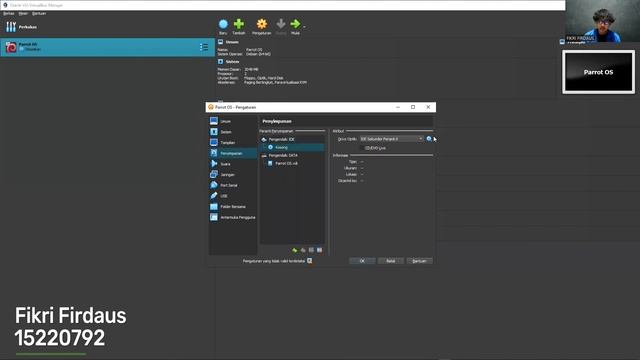Open the Suara settings category
The width and height of the screenshot is (640, 360).
pyautogui.click(x=233, y=164)
